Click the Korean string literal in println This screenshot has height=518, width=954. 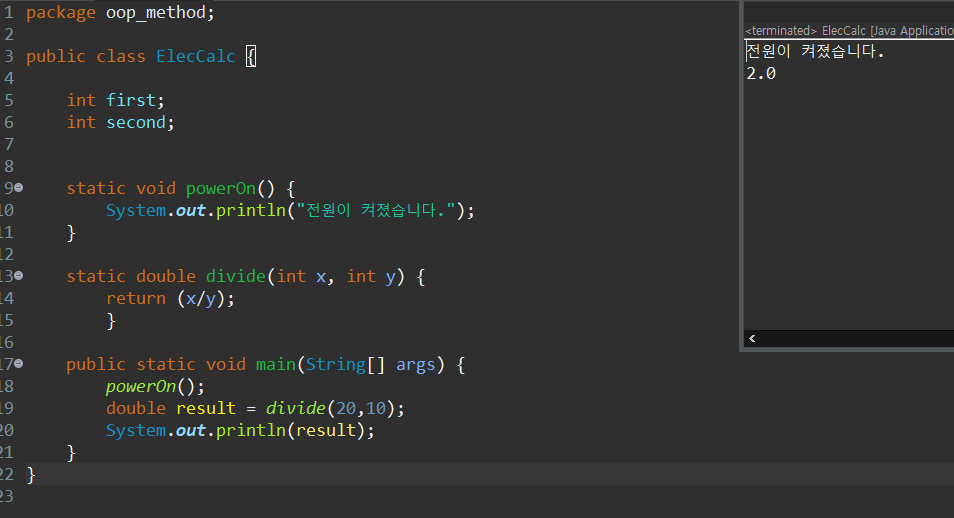375,211
